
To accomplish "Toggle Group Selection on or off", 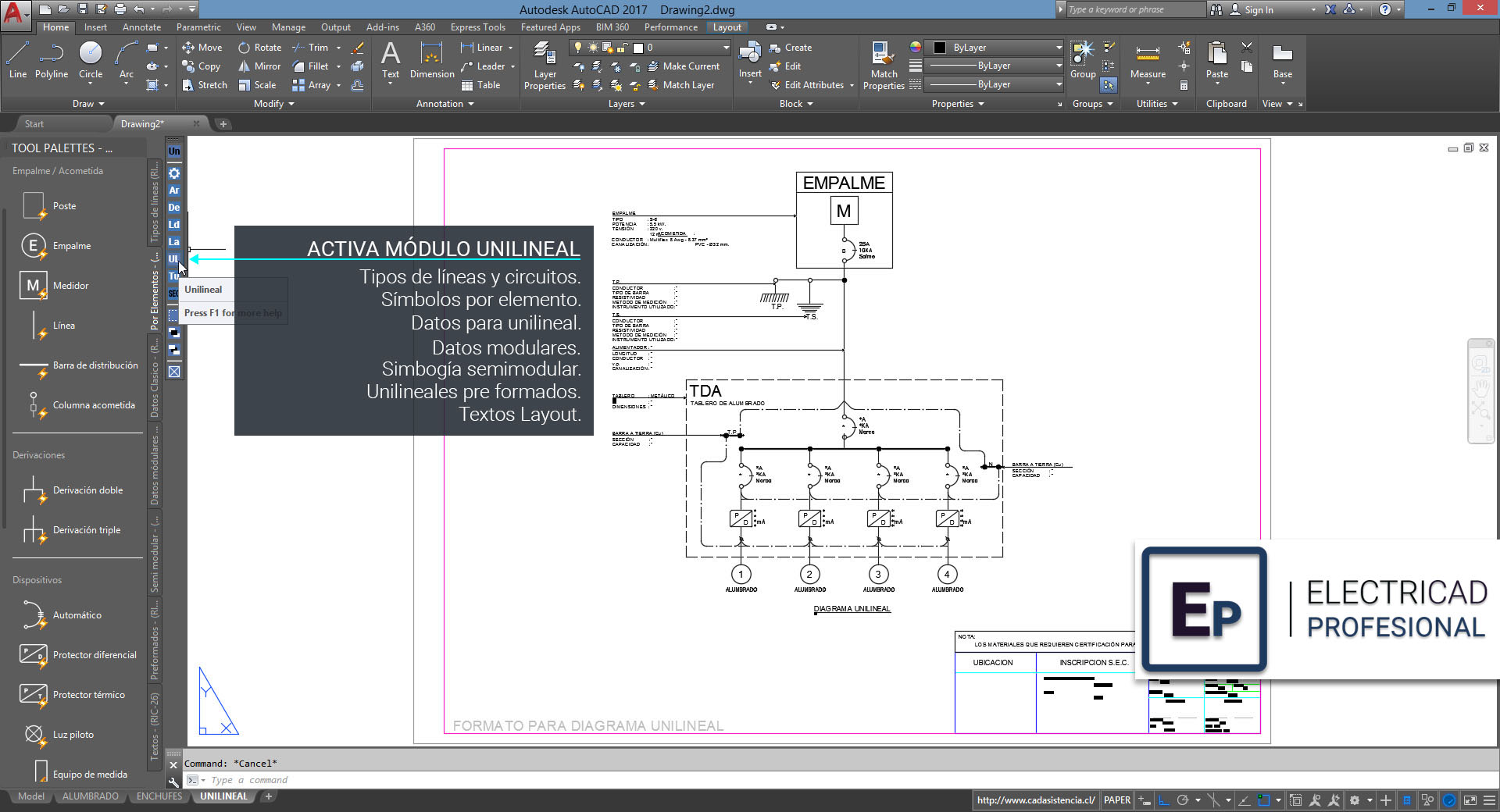I will [1109, 85].
